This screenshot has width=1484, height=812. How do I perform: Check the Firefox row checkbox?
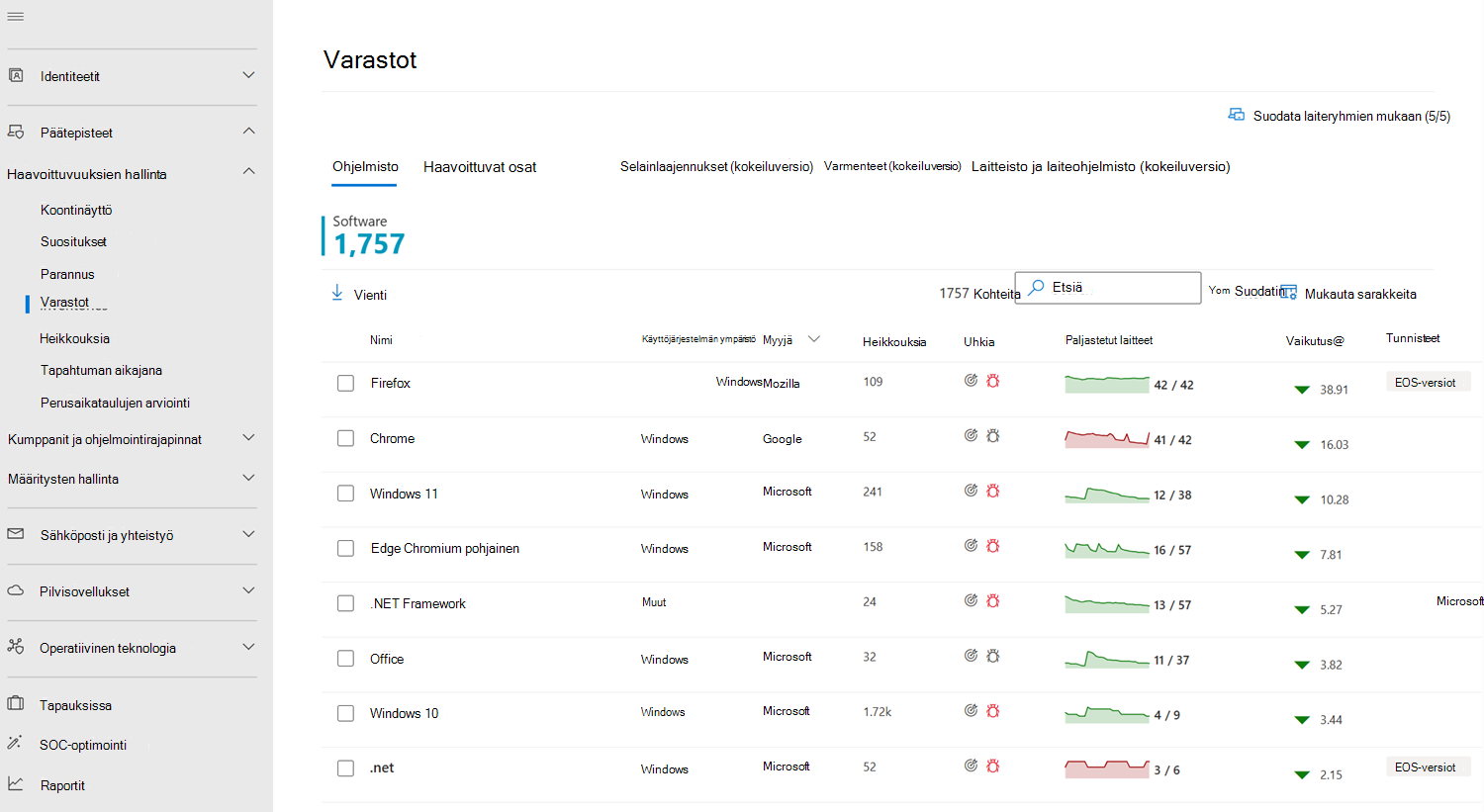tap(345, 383)
